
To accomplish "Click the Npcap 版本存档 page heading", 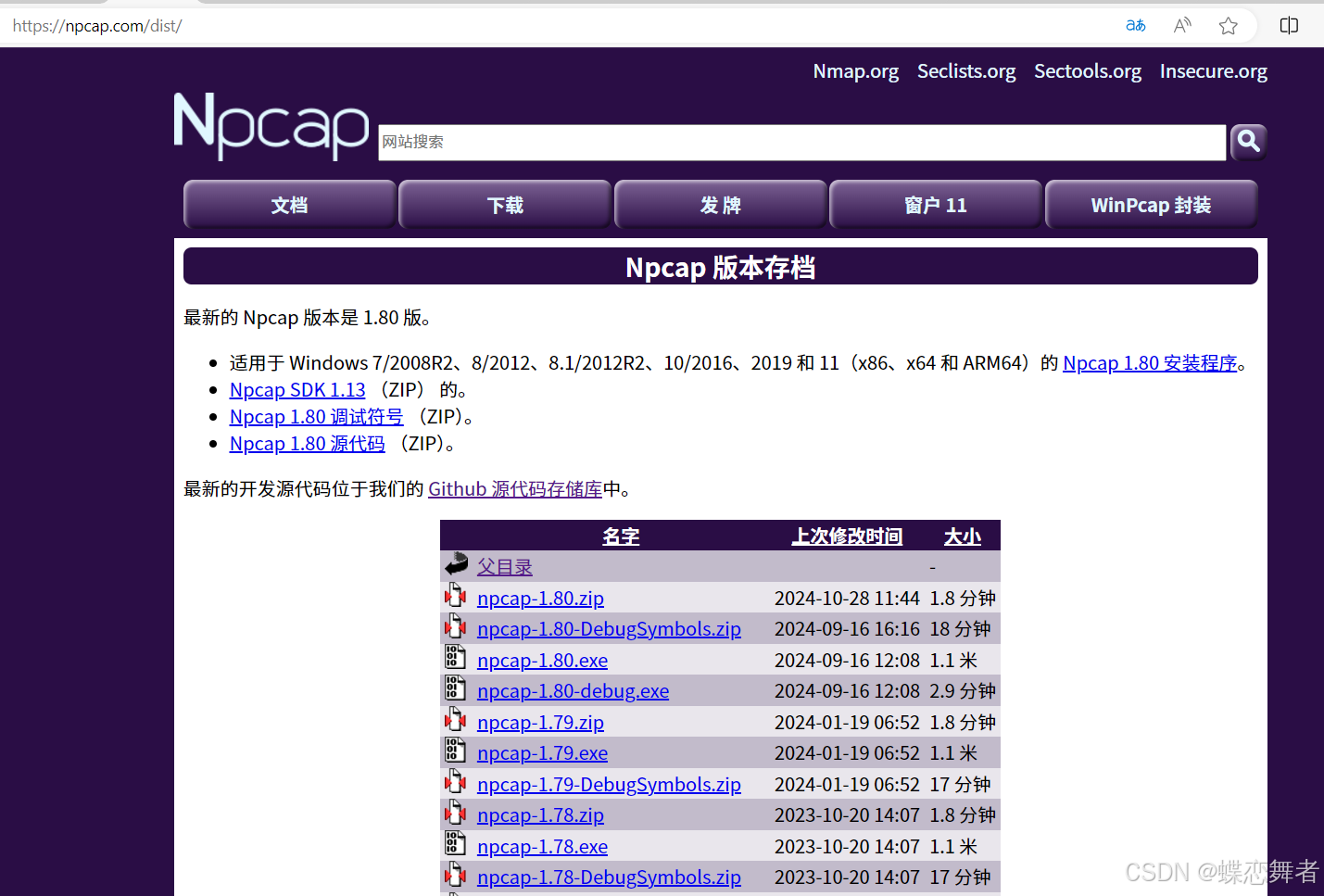I will (721, 267).
